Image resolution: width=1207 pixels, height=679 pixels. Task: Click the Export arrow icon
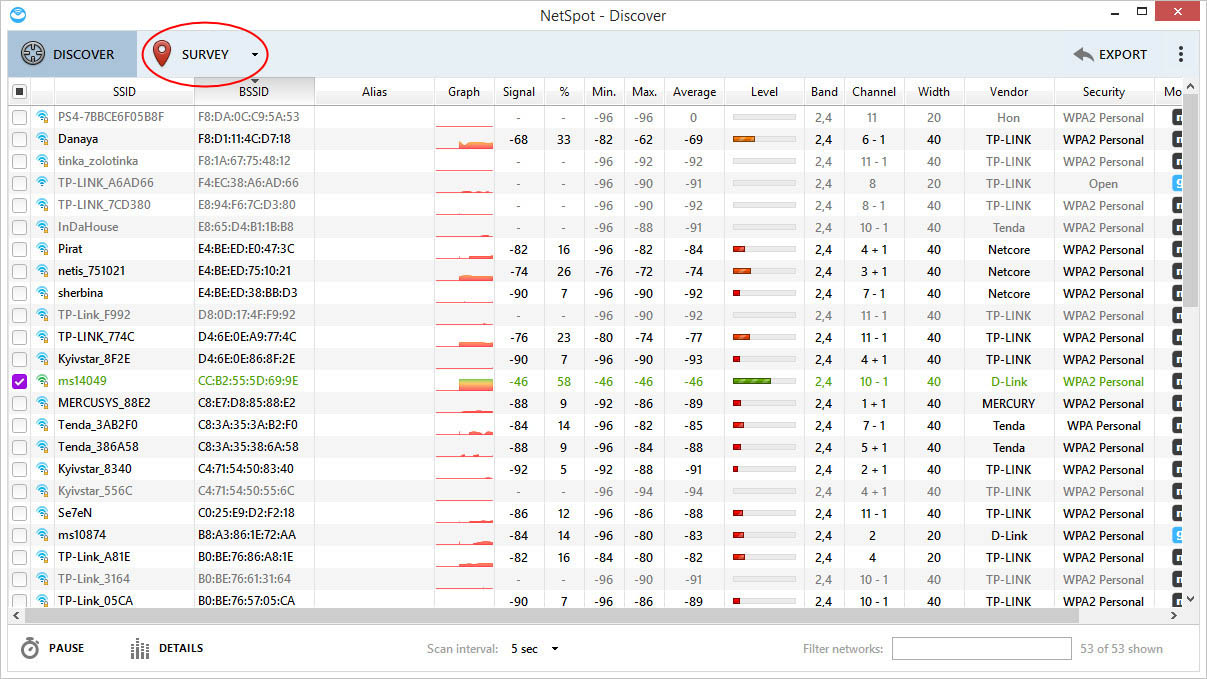point(1082,55)
